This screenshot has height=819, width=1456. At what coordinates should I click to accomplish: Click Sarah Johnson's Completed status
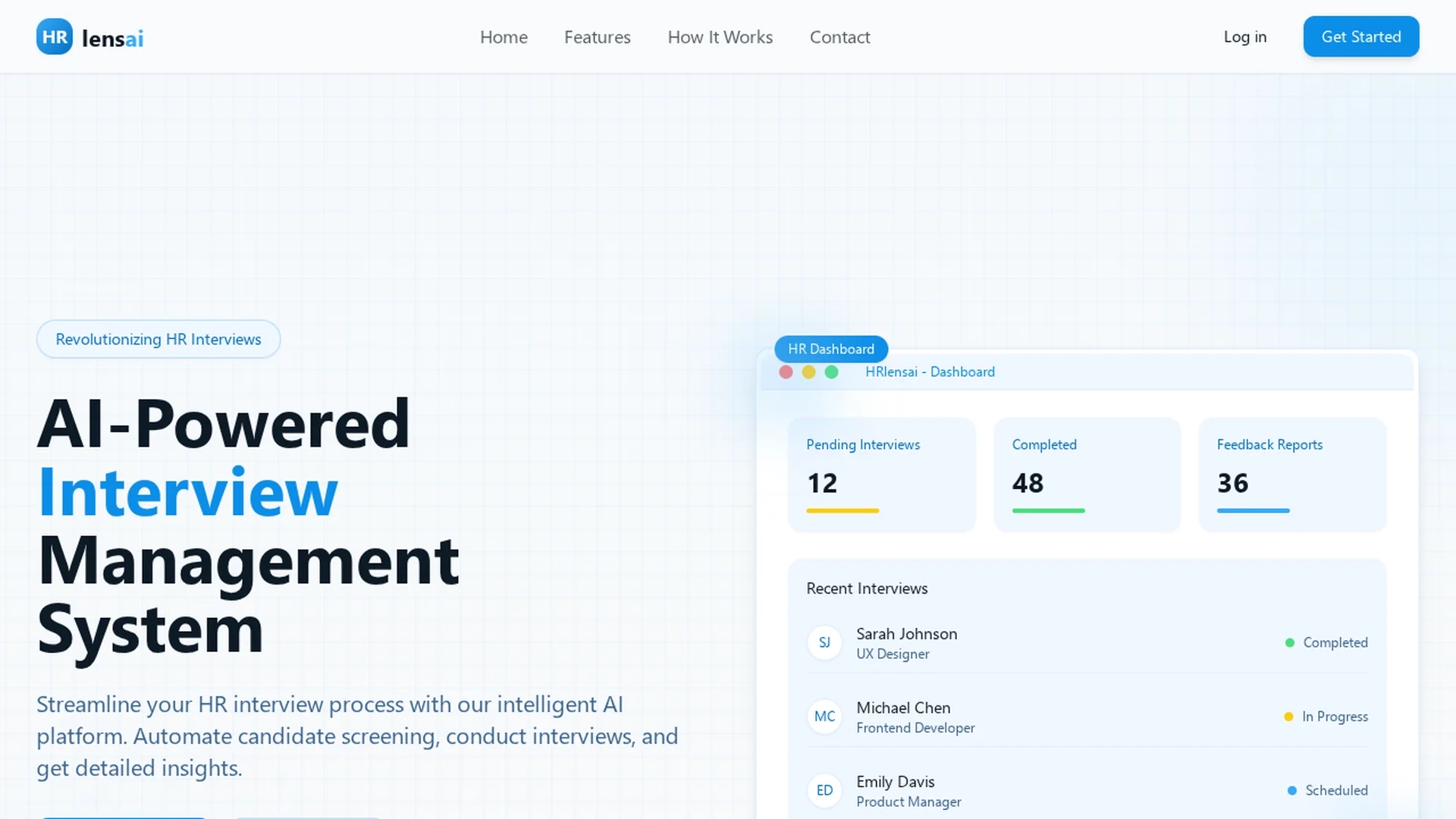point(1335,642)
